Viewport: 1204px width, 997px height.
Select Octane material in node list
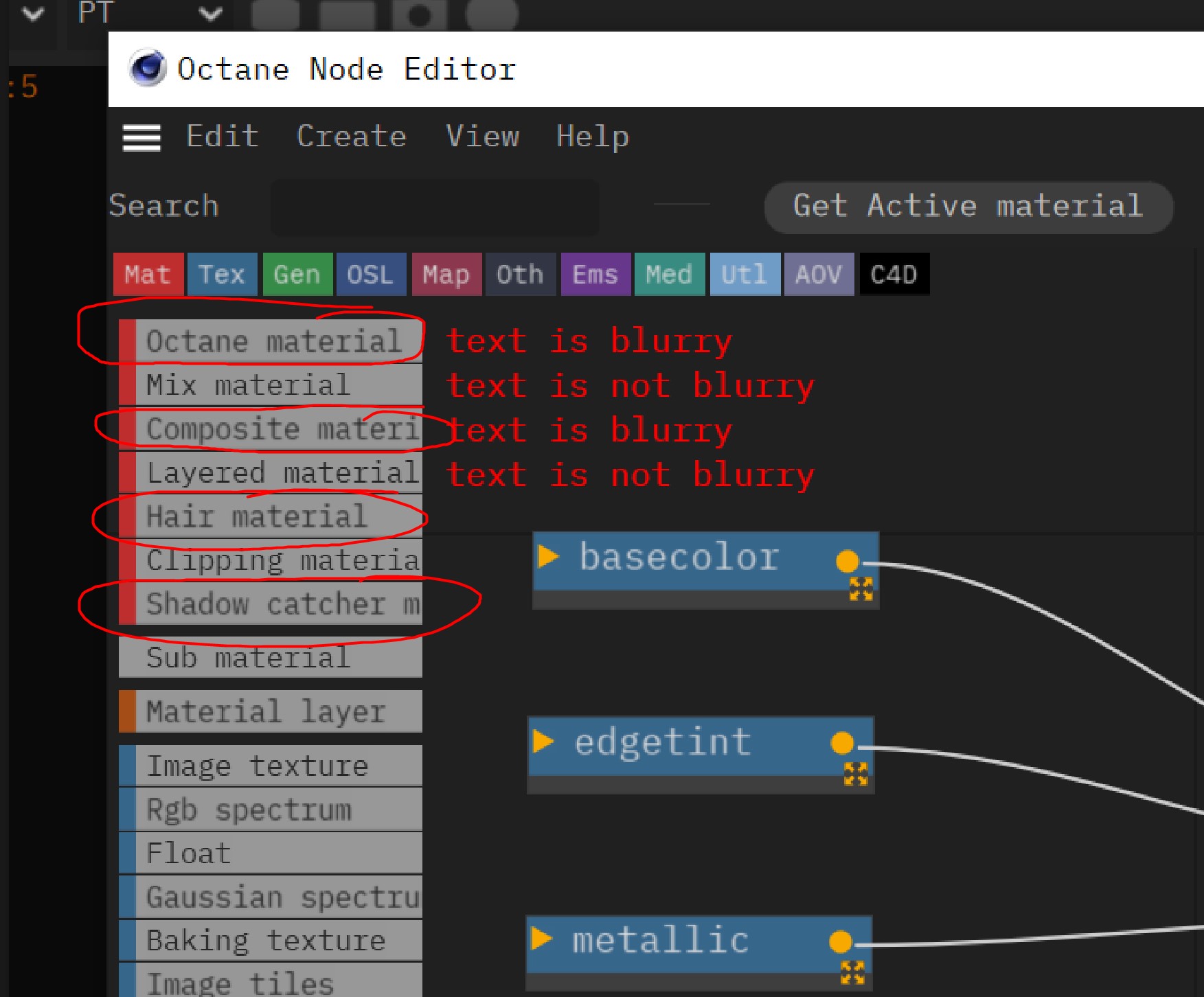tap(271, 341)
